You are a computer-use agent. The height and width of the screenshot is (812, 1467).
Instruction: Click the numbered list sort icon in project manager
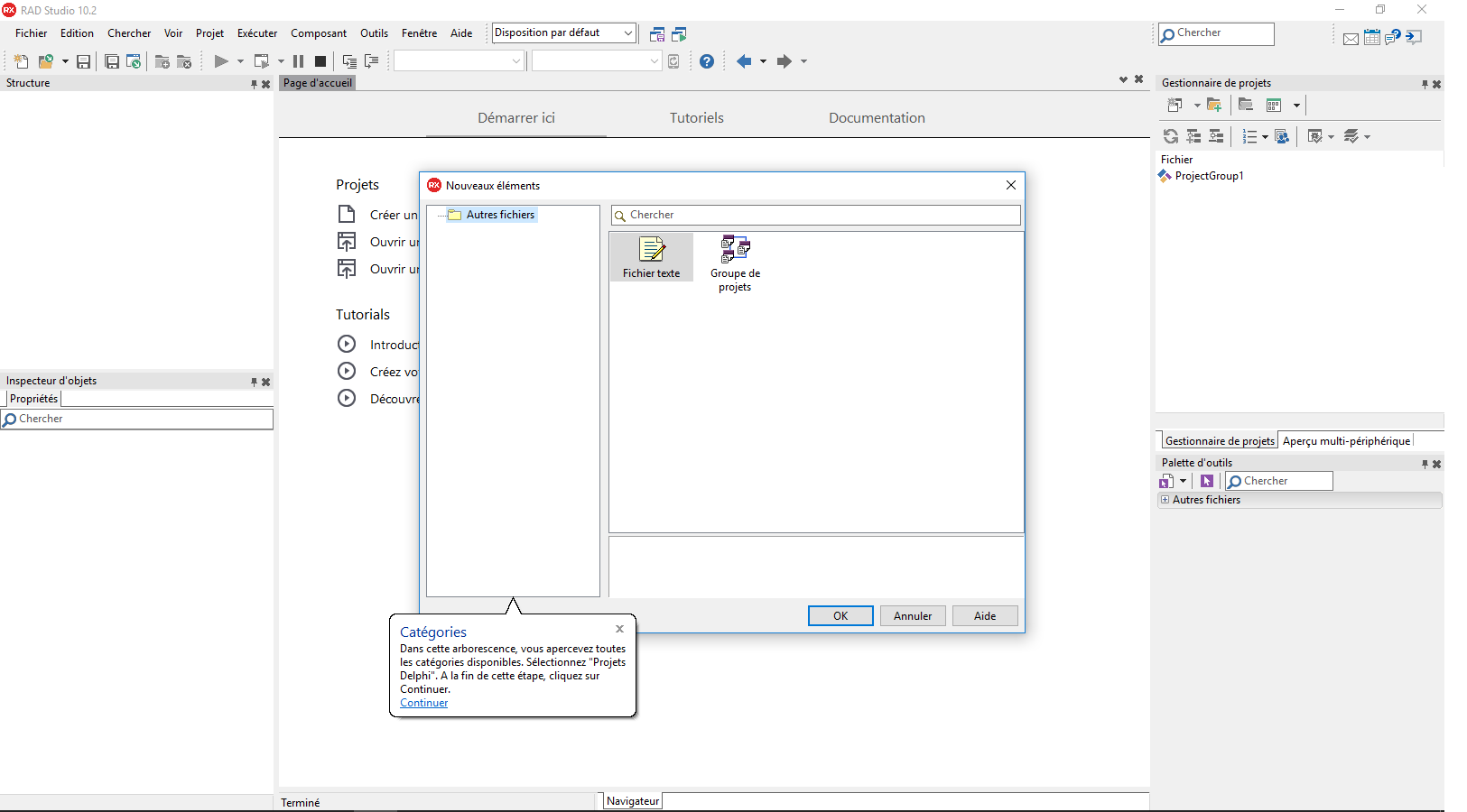[1249, 136]
